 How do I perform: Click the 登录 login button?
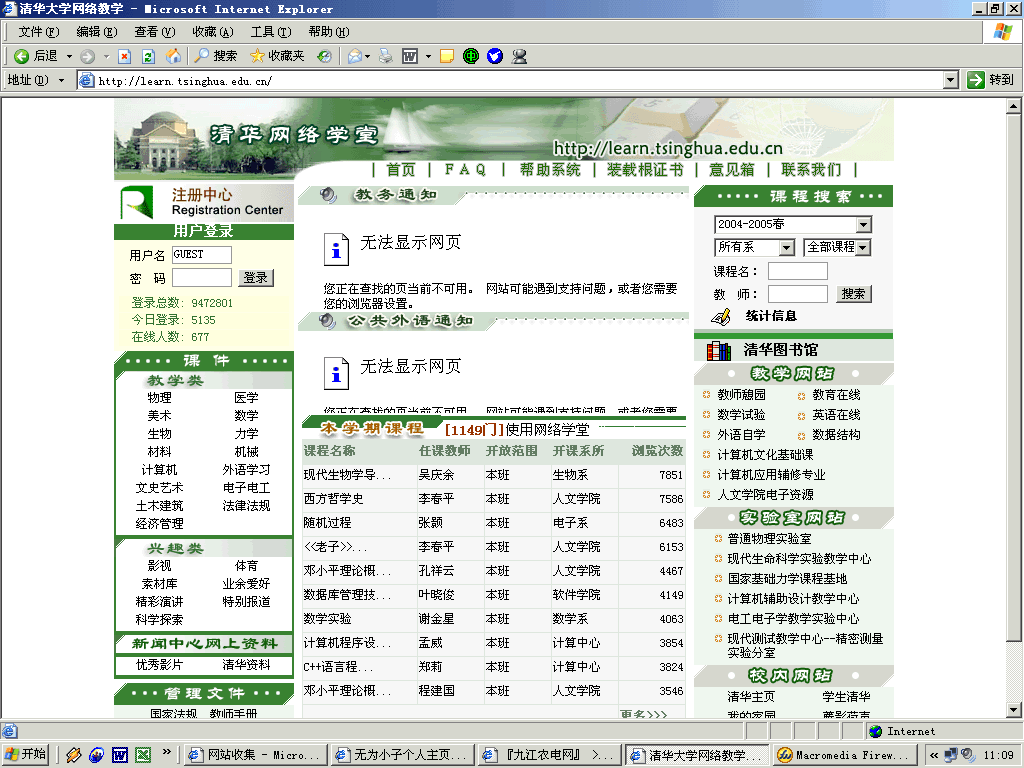pyautogui.click(x=256, y=278)
